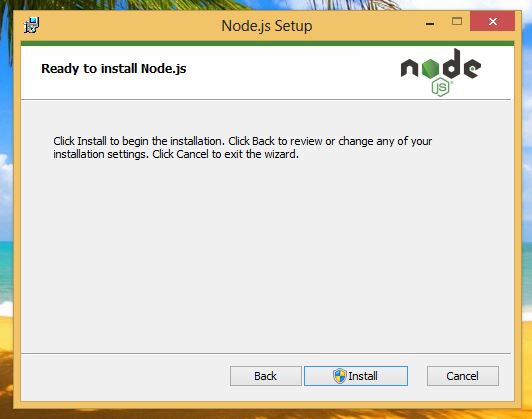Minimize the Node.js Setup window
Viewport: 532px width, 419px height.
(x=430, y=23)
